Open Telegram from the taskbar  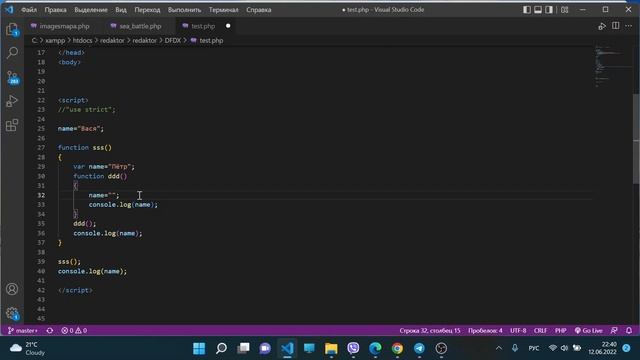tap(419, 348)
